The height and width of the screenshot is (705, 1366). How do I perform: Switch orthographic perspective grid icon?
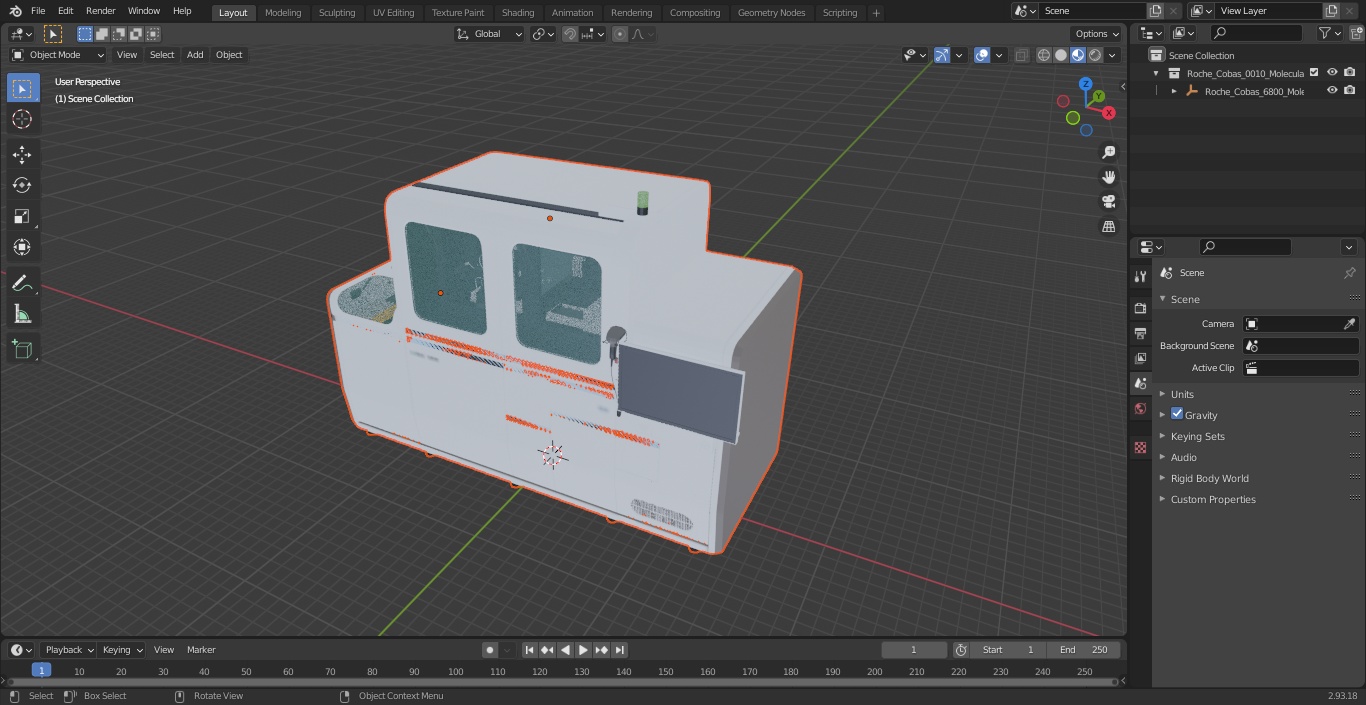(1108, 227)
